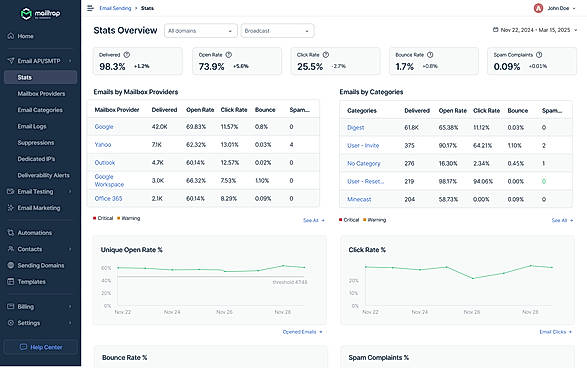Click the Categories column header
The image size is (587, 368).
[x=362, y=110]
